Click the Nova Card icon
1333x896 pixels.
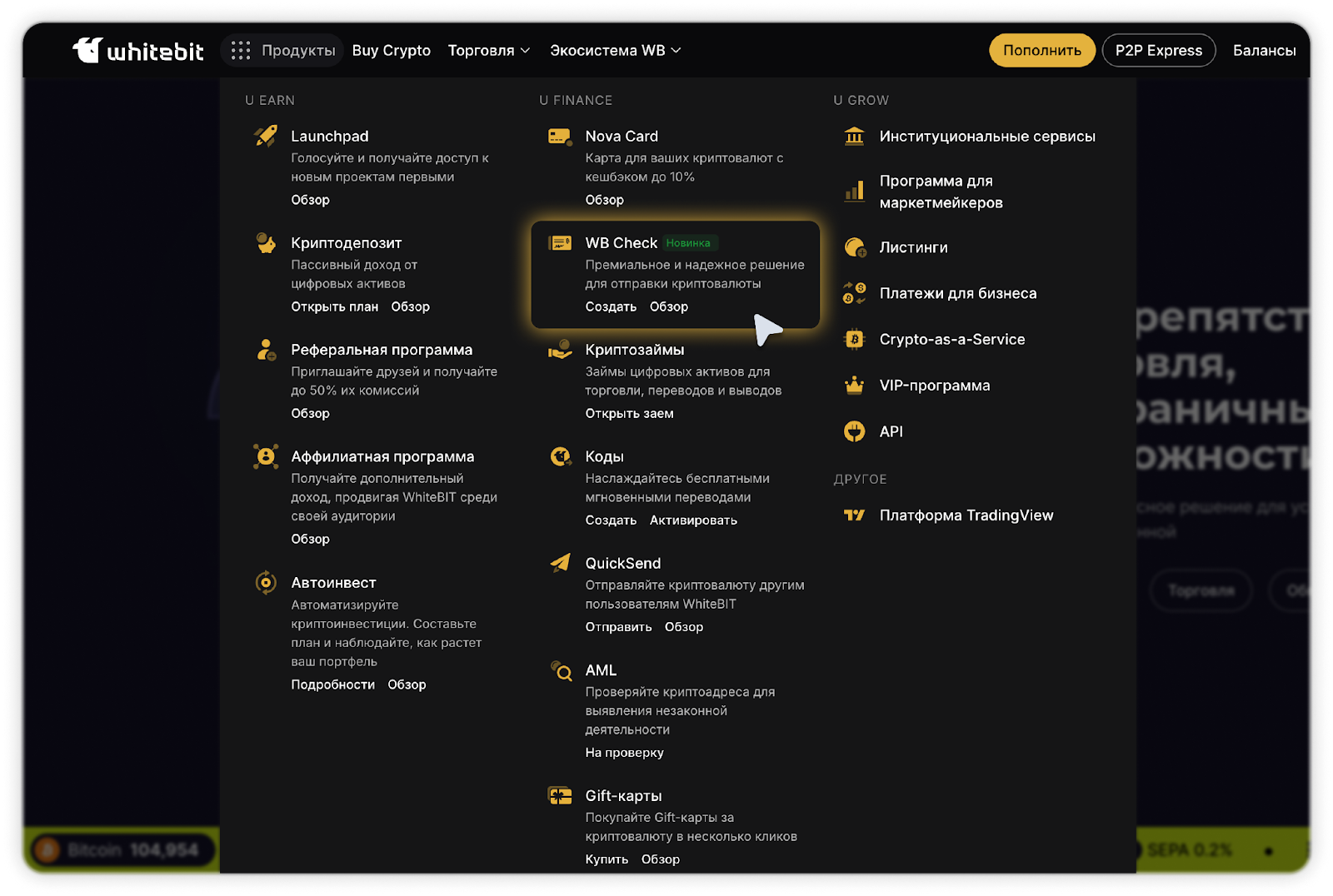560,137
